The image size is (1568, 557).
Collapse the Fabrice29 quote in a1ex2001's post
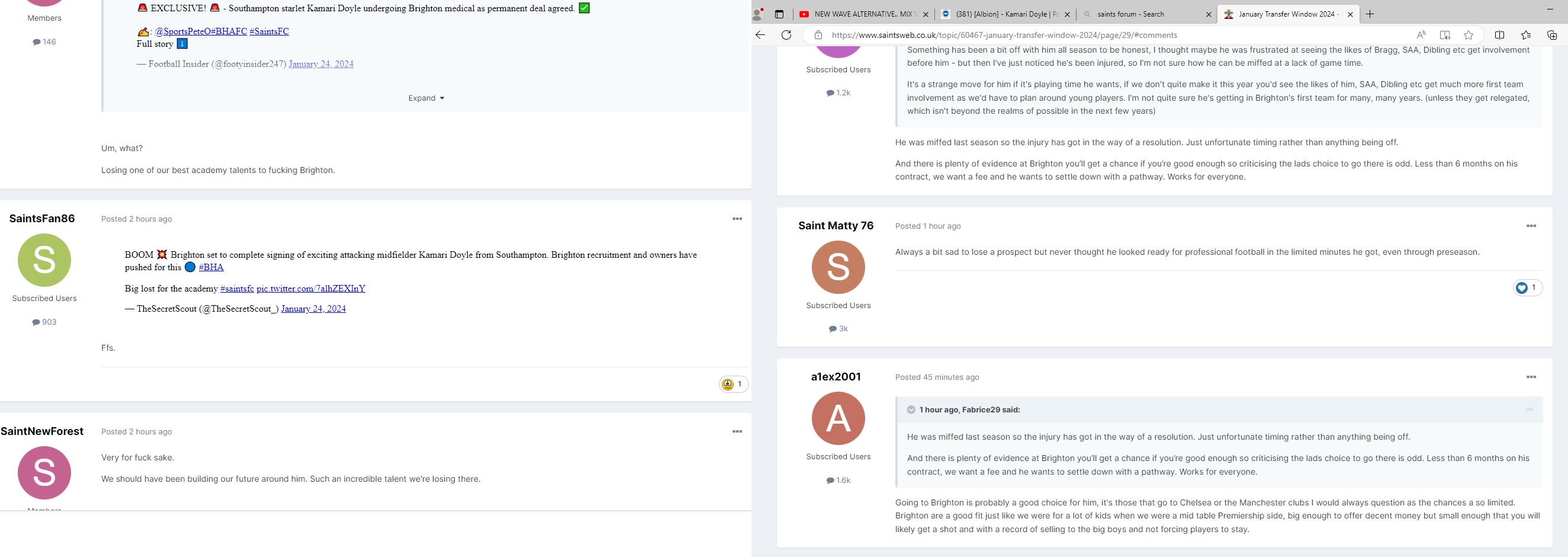pos(911,409)
